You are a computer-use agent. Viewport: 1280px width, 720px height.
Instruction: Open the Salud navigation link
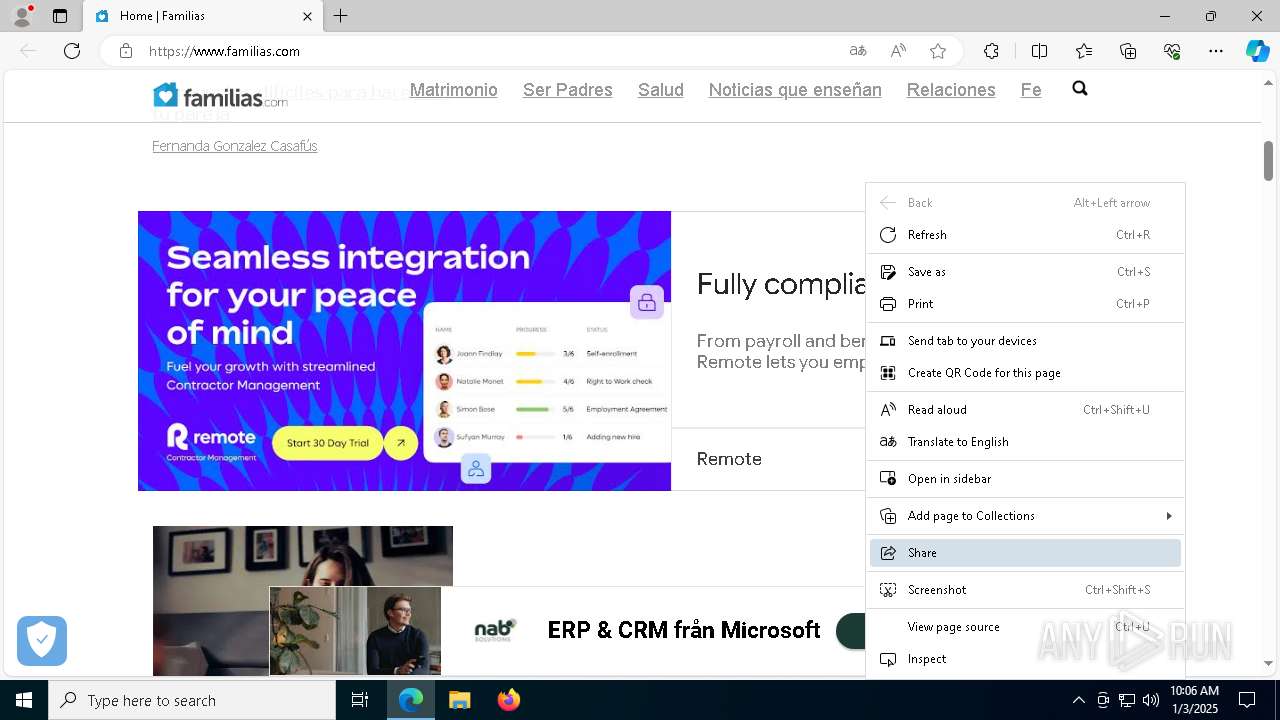pyautogui.click(x=661, y=90)
